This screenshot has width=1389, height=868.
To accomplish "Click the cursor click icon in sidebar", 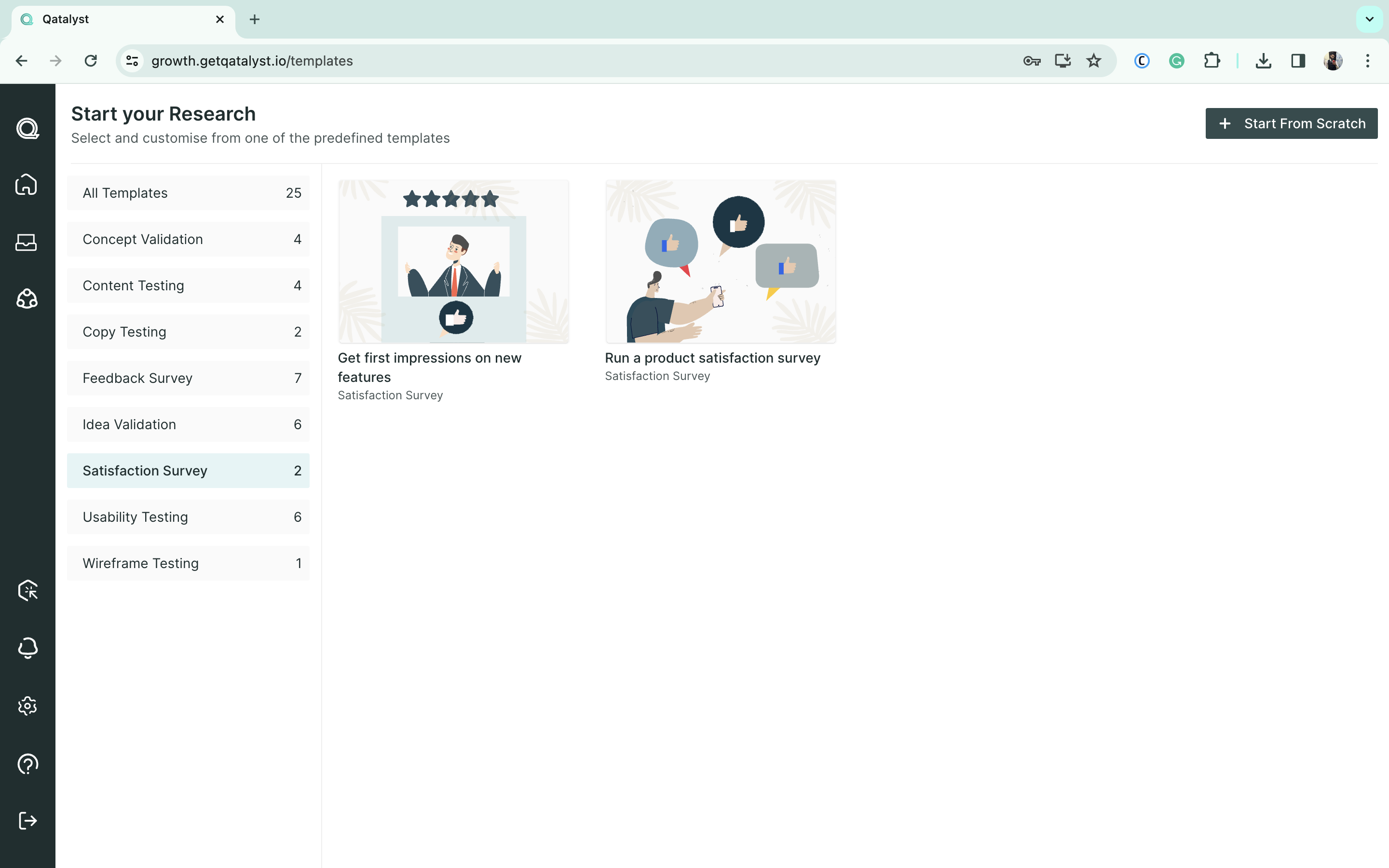I will 27,590.
